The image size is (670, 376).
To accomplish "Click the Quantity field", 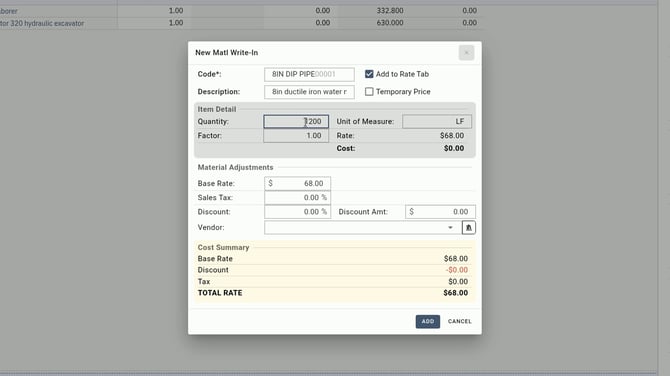I will tap(296, 121).
